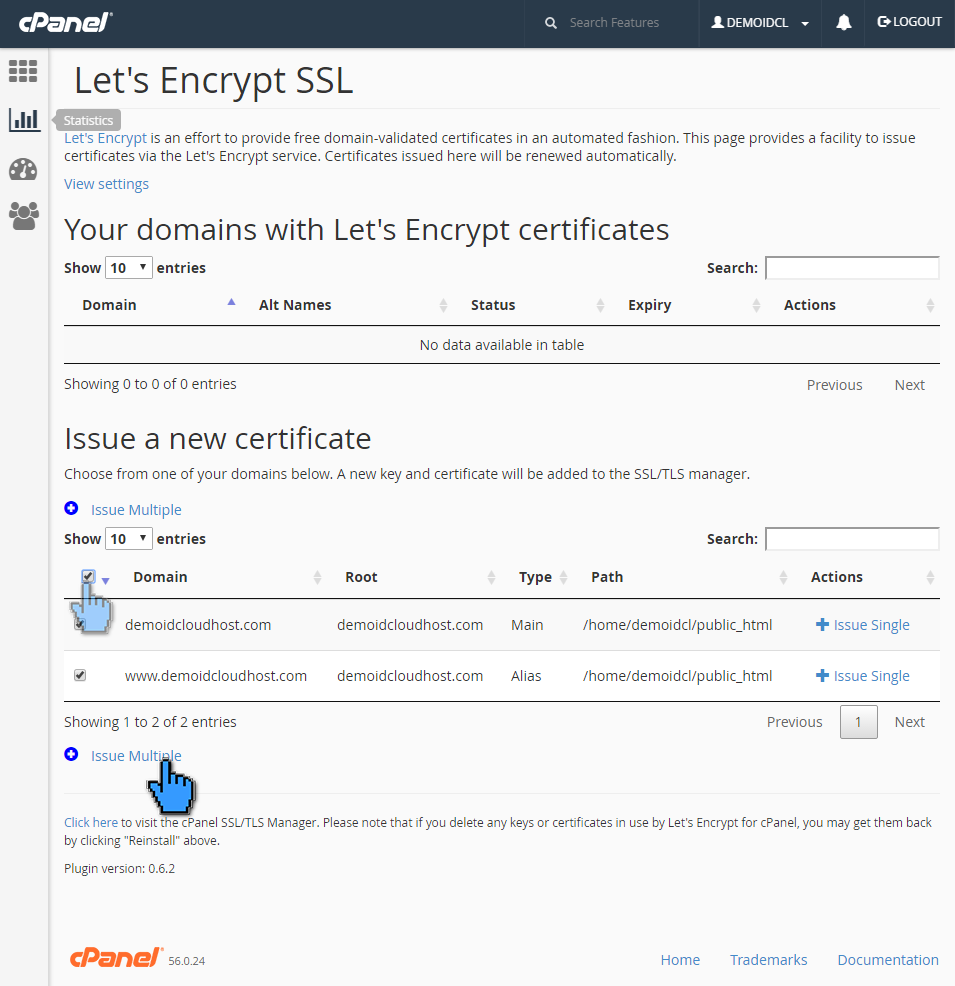Click the cPanel logo in the header

click(64, 21)
